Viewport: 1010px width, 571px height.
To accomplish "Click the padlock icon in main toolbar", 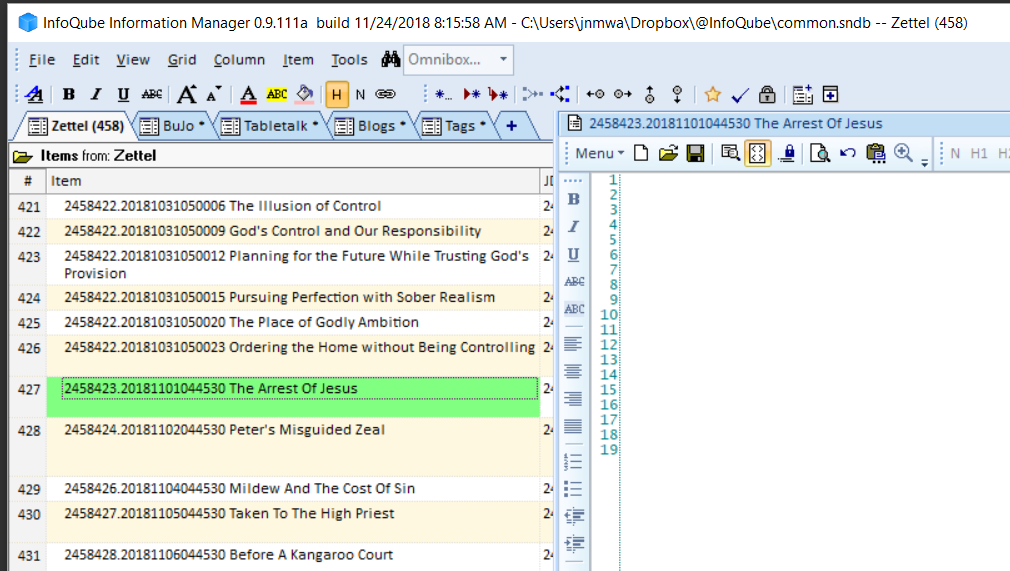I will pyautogui.click(x=767, y=95).
